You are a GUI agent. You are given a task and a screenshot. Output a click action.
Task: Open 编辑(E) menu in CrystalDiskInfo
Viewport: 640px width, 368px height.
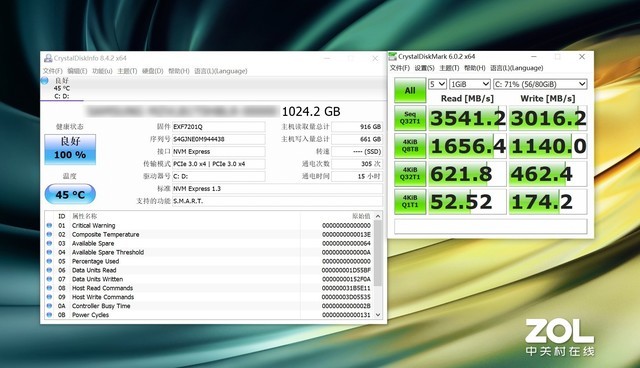77,71
